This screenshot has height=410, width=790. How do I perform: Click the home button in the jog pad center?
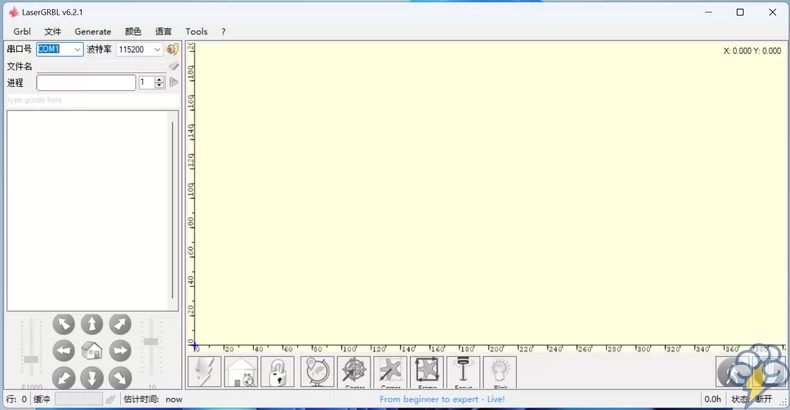[92, 351]
